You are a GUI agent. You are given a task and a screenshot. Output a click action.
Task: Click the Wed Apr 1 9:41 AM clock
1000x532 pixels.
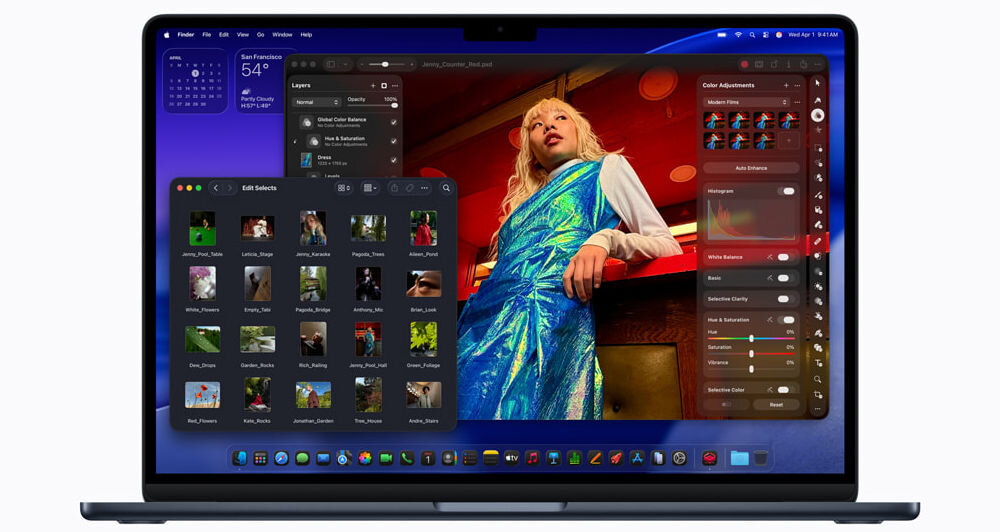click(813, 35)
